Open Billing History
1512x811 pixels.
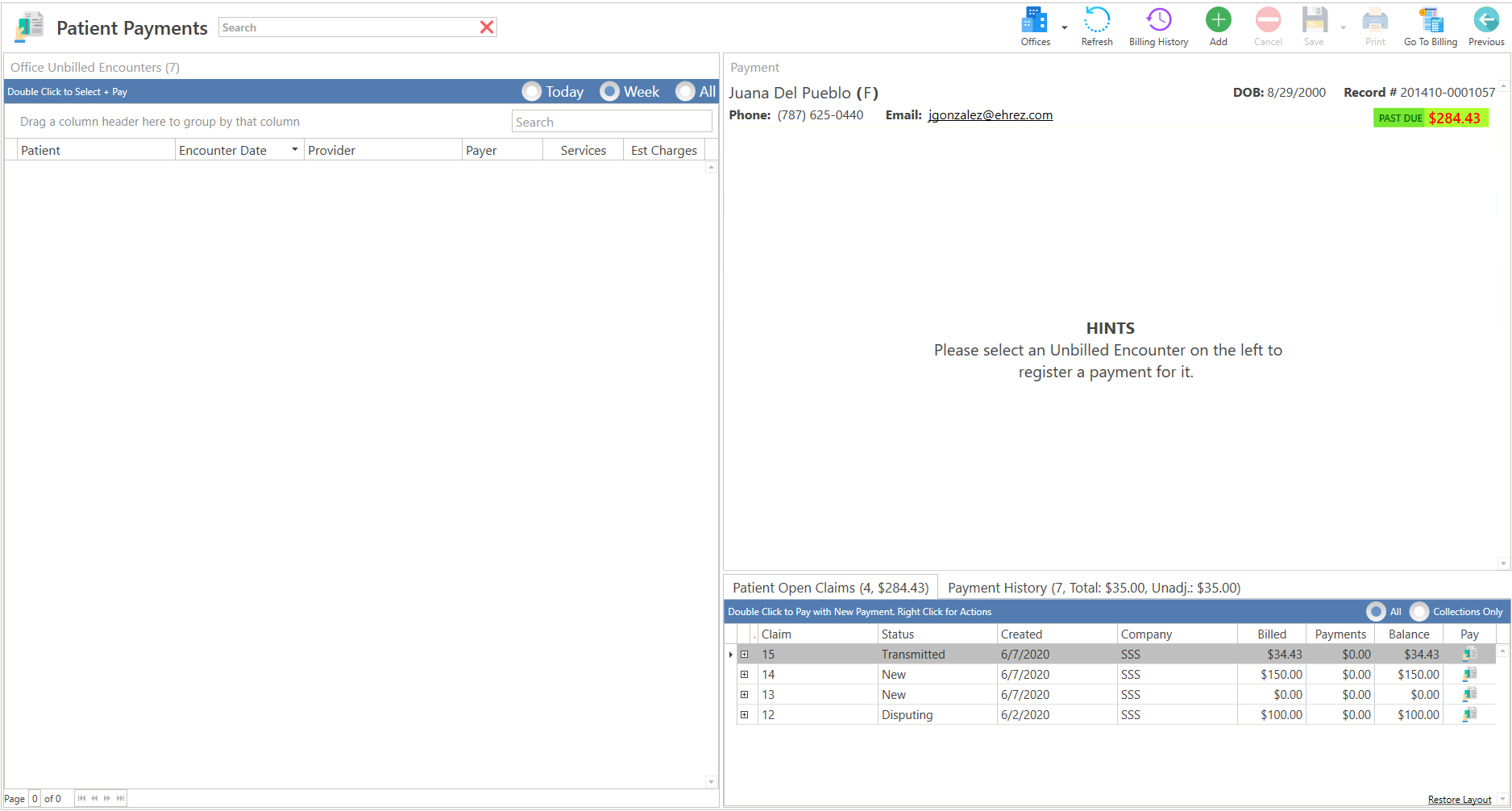1158,27
